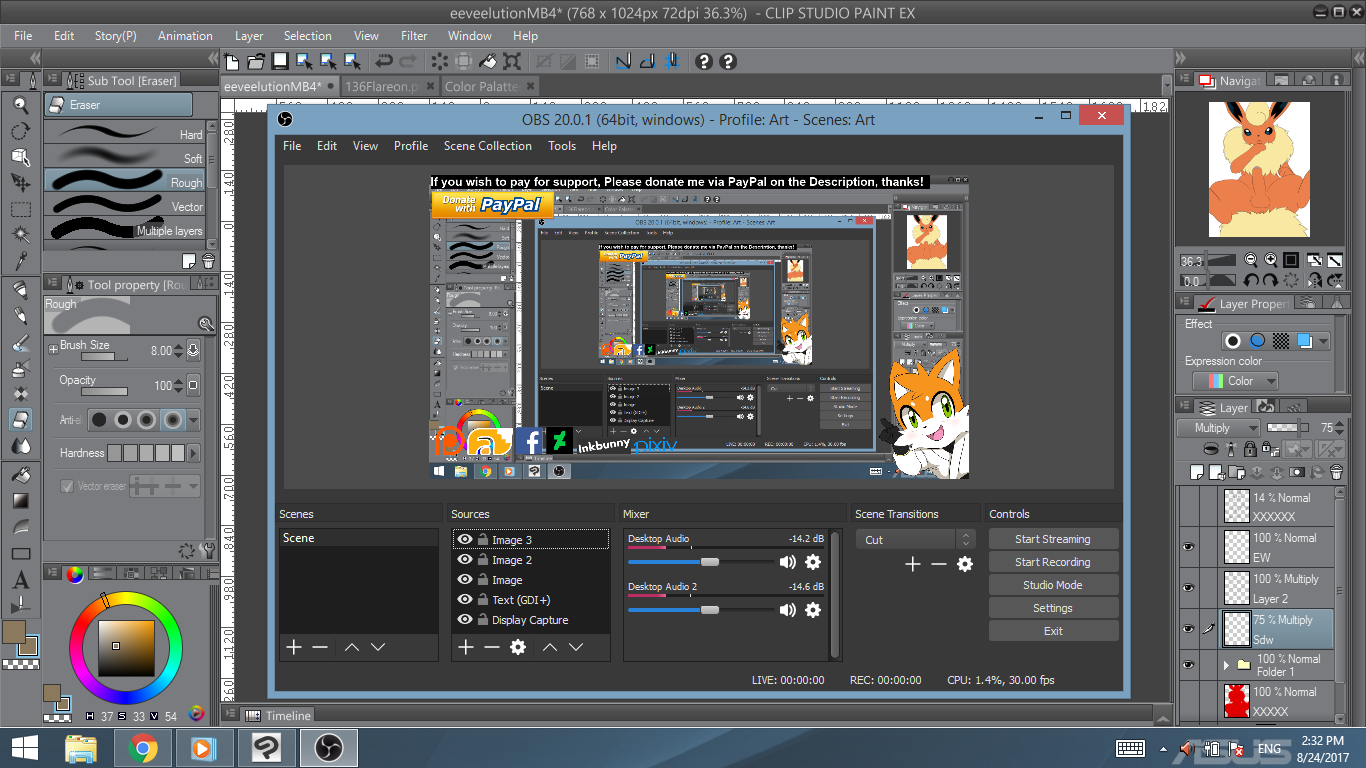Toggle visibility of Image 3 source
This screenshot has height=768, width=1366.
(465, 540)
